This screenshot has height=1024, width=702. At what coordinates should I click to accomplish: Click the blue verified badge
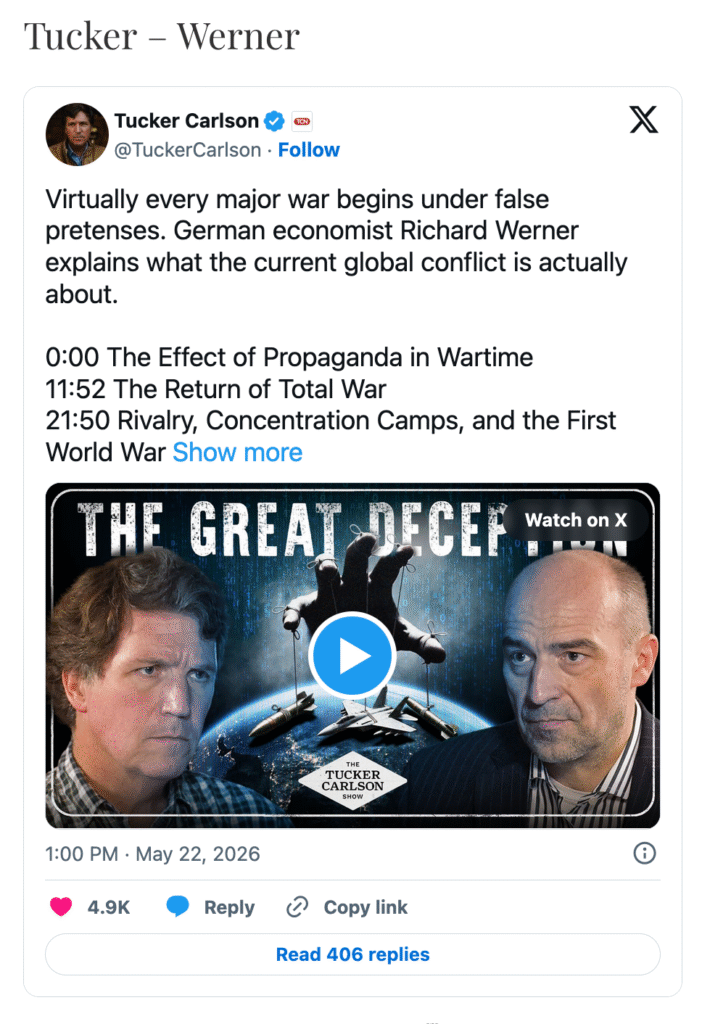tap(274, 121)
